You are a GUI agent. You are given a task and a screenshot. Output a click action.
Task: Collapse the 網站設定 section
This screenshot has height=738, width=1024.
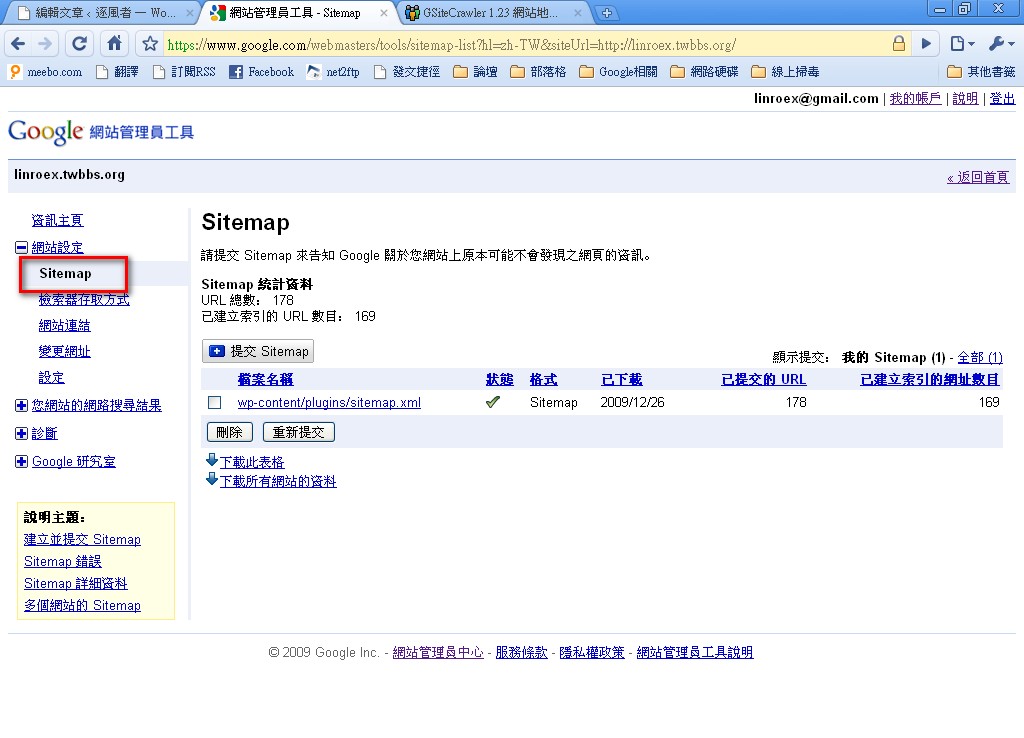[x=22, y=248]
